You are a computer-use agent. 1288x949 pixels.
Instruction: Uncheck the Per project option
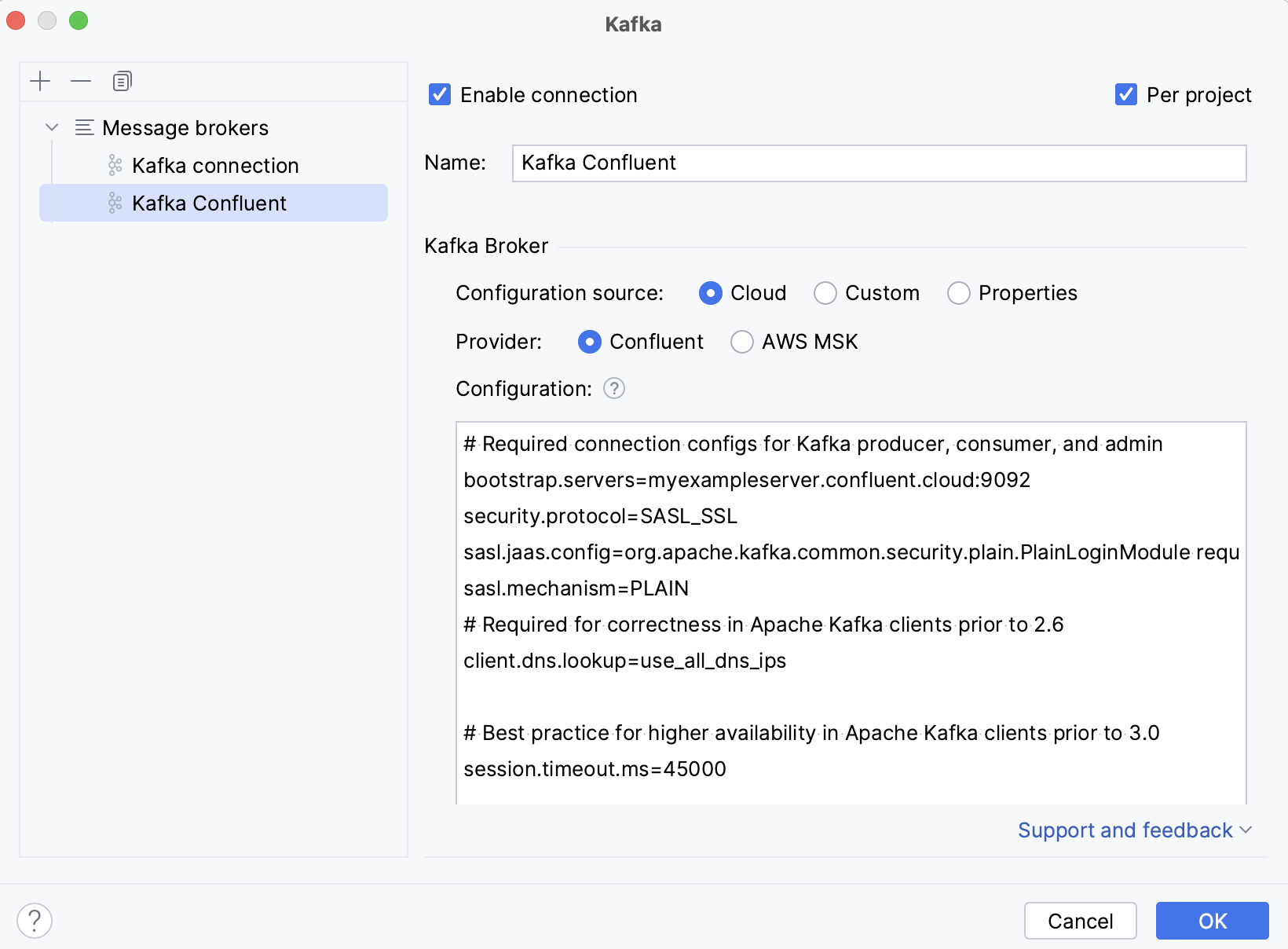[1126, 94]
